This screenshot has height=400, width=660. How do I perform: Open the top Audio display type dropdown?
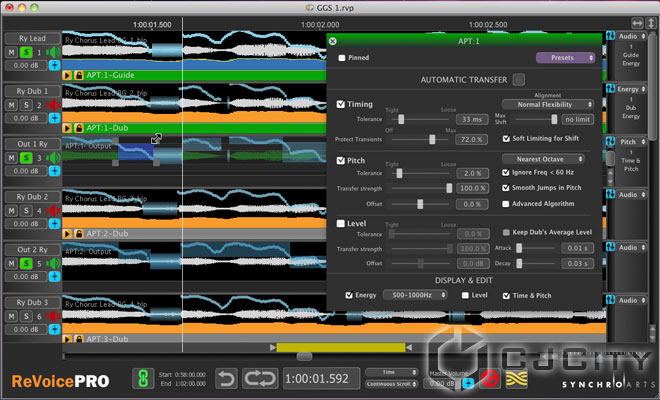click(x=631, y=37)
